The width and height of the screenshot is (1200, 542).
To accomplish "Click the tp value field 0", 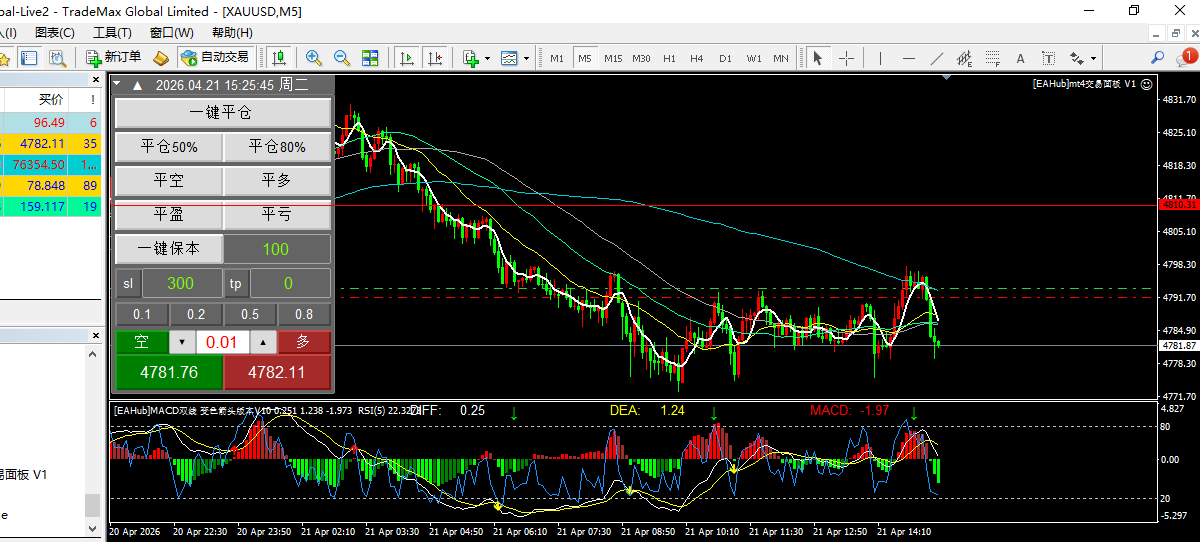I will click(x=289, y=283).
